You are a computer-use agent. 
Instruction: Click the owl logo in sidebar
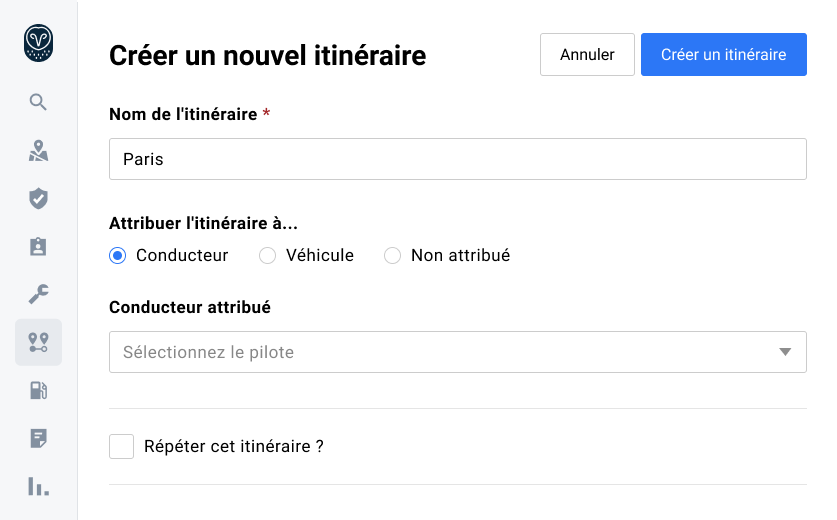point(38,43)
